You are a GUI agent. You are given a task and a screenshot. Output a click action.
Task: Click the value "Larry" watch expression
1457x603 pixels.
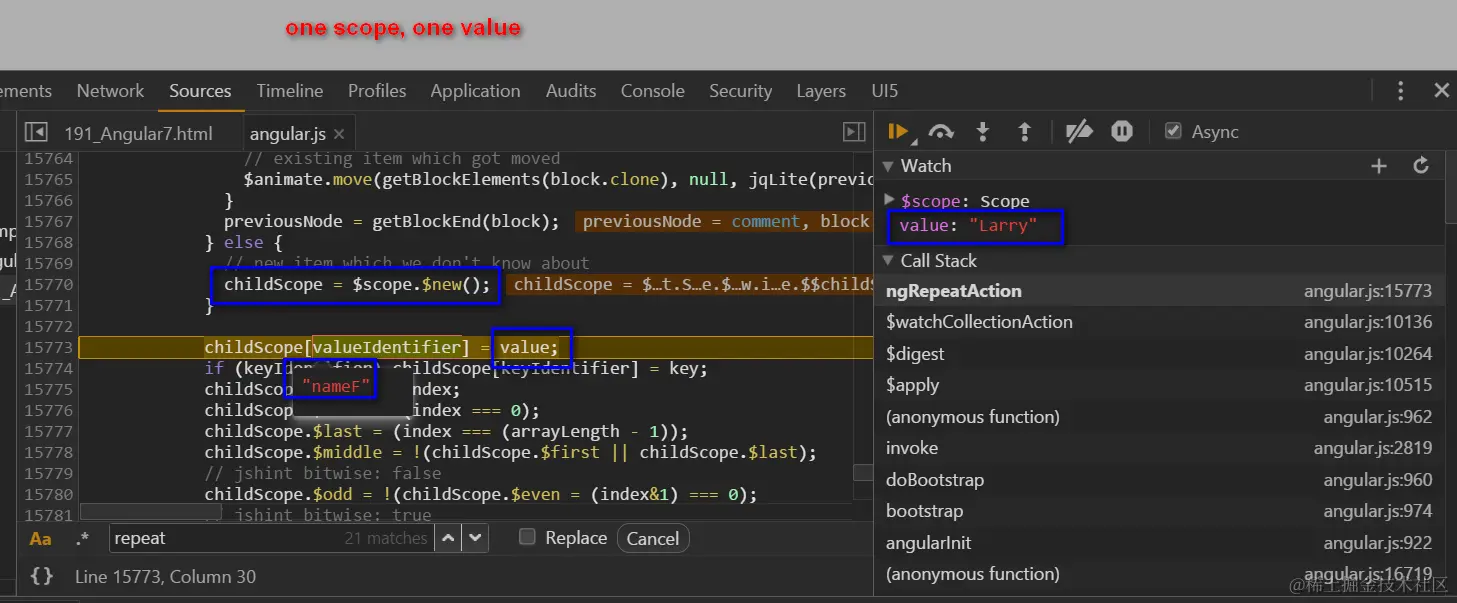pyautogui.click(x=968, y=226)
